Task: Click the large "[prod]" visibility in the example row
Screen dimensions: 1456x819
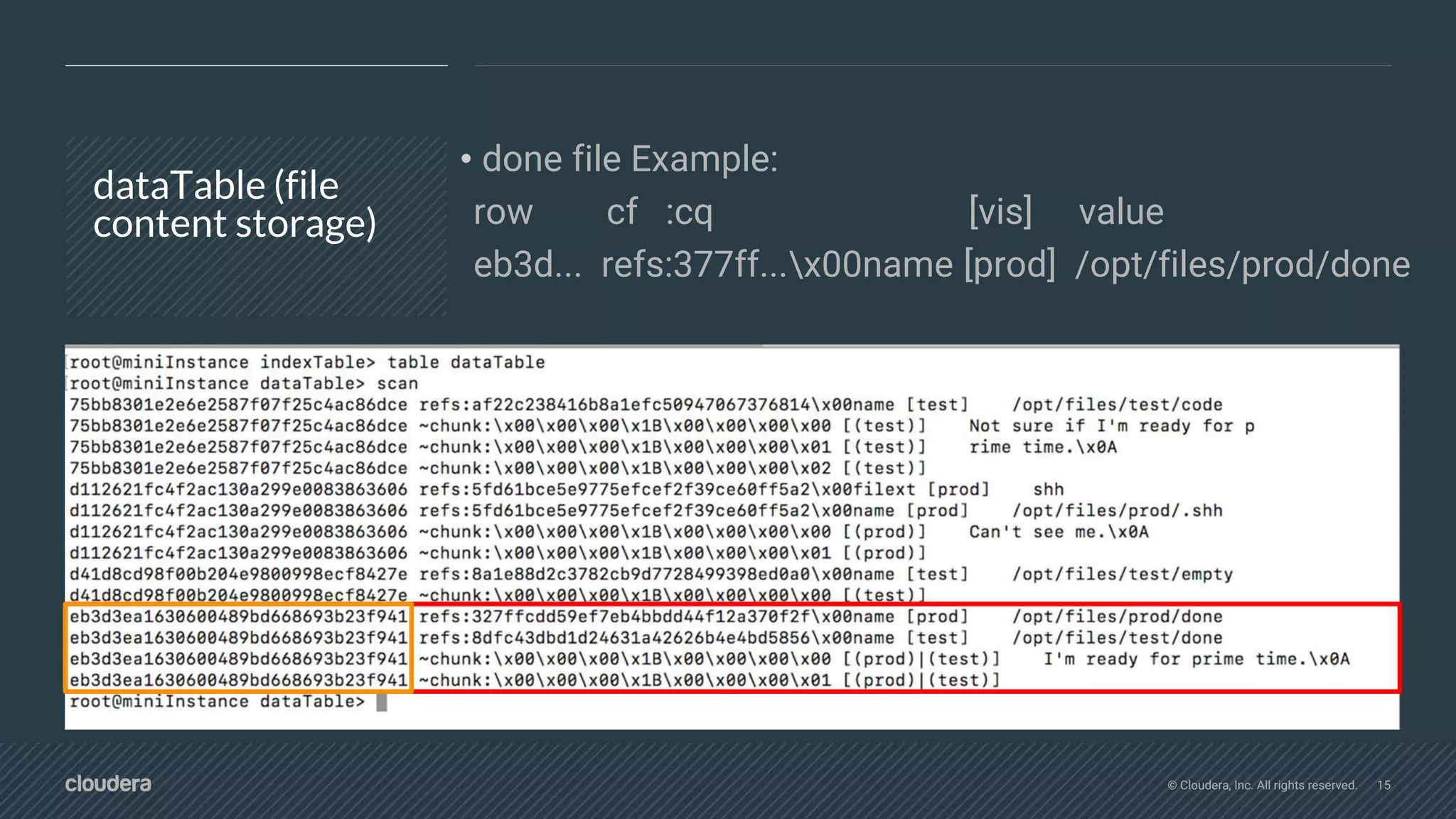Action: coord(1010,265)
